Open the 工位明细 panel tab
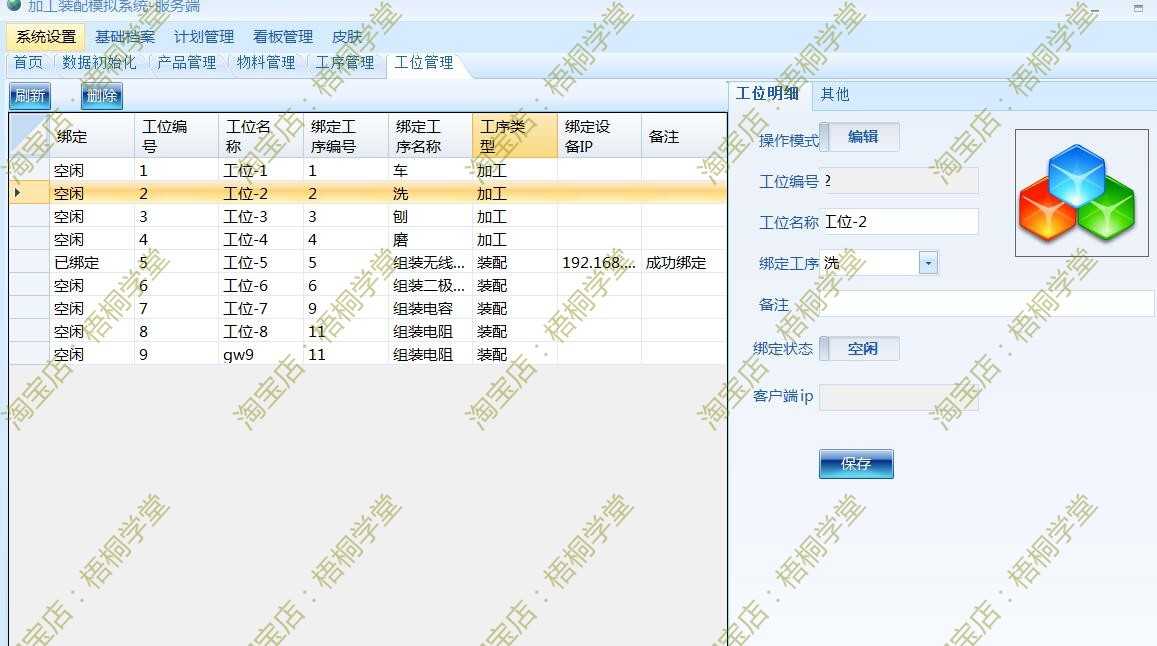 767,94
